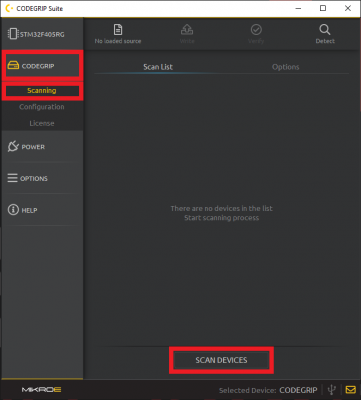Click the Detect magnifier icon
Image resolution: width=361 pixels, height=400 pixels.
pos(325,30)
